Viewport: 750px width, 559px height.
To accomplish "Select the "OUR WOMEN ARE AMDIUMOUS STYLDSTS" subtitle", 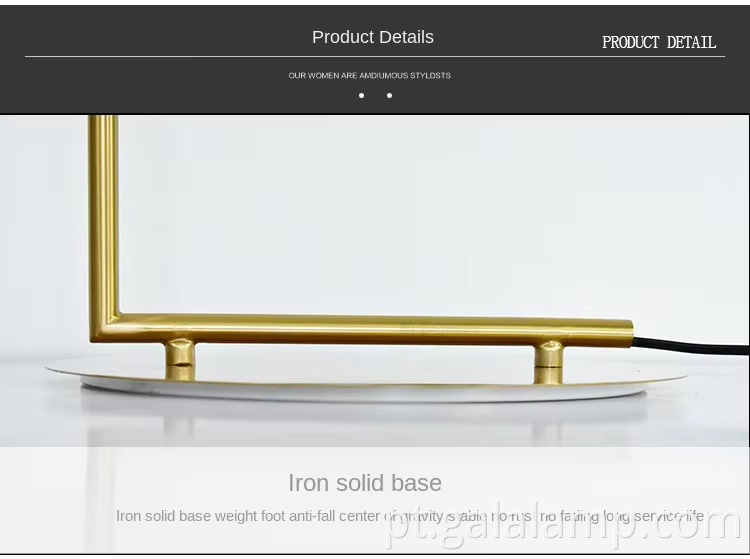I will tap(369, 76).
